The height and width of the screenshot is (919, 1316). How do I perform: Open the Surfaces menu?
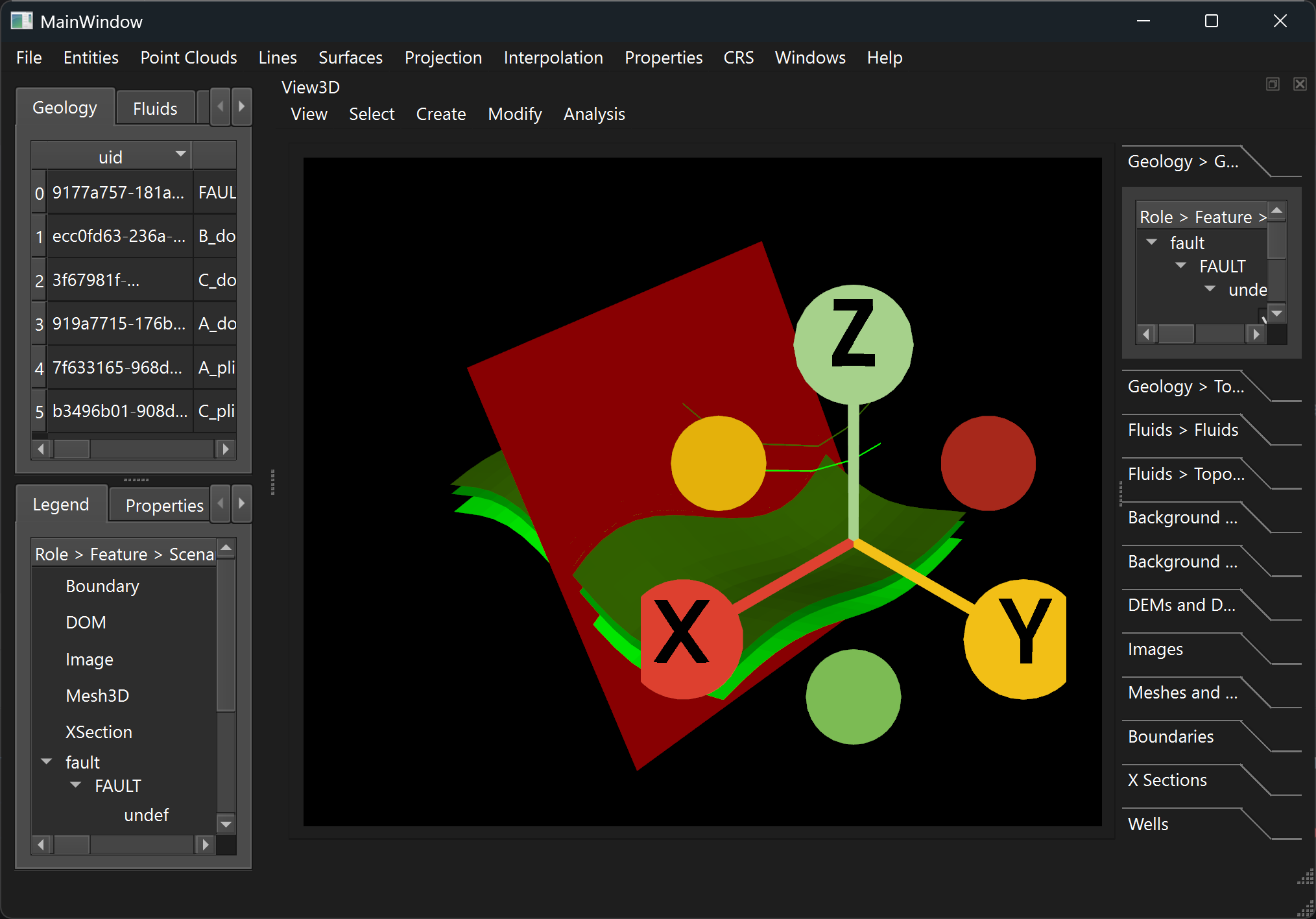[x=350, y=58]
